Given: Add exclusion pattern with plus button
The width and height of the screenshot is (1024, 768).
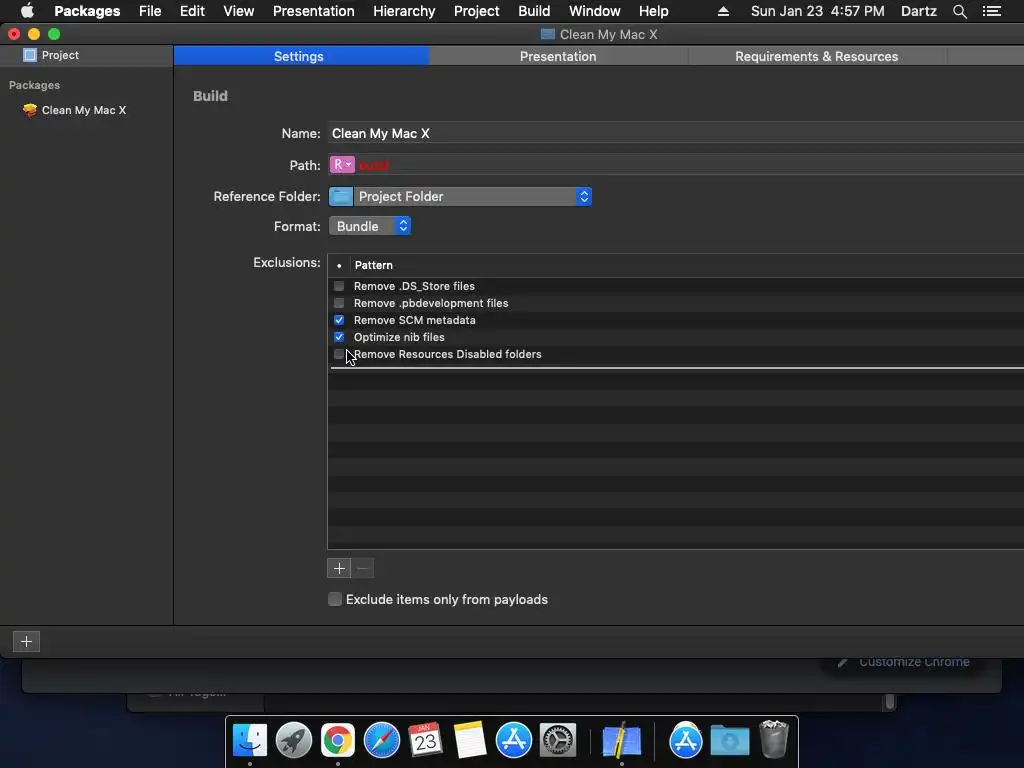Looking at the screenshot, I should (x=339, y=568).
